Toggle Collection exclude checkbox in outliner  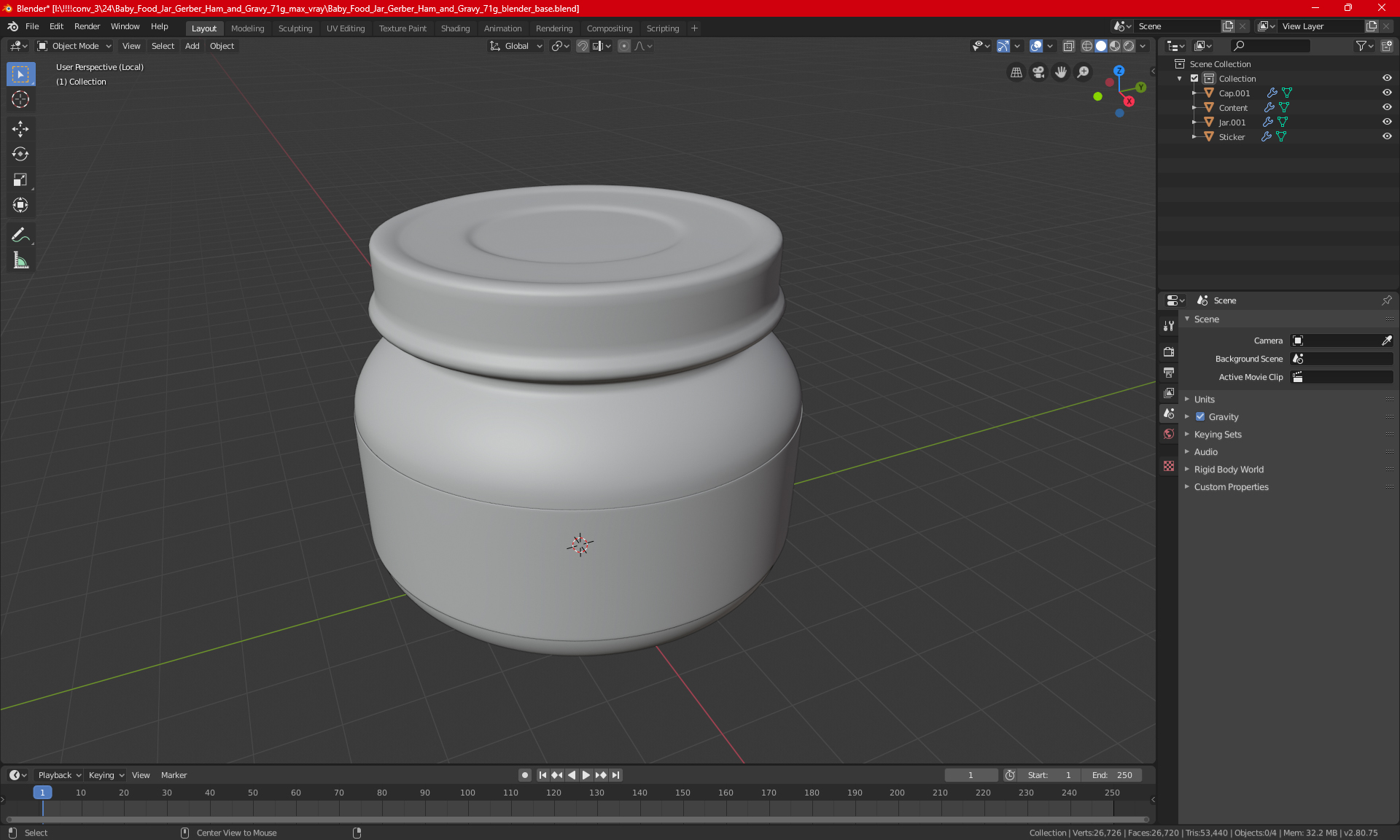tap(1194, 79)
